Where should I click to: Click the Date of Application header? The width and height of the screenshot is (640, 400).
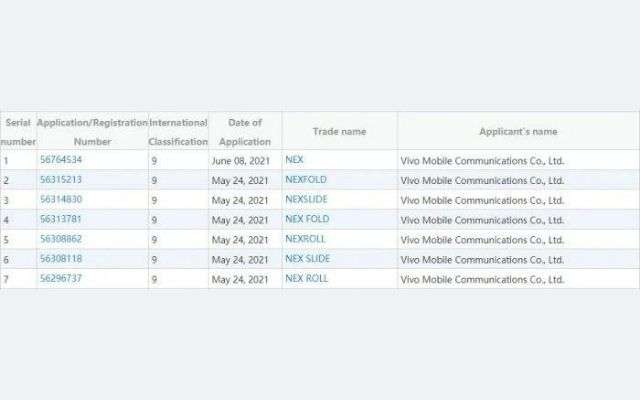coord(245,132)
